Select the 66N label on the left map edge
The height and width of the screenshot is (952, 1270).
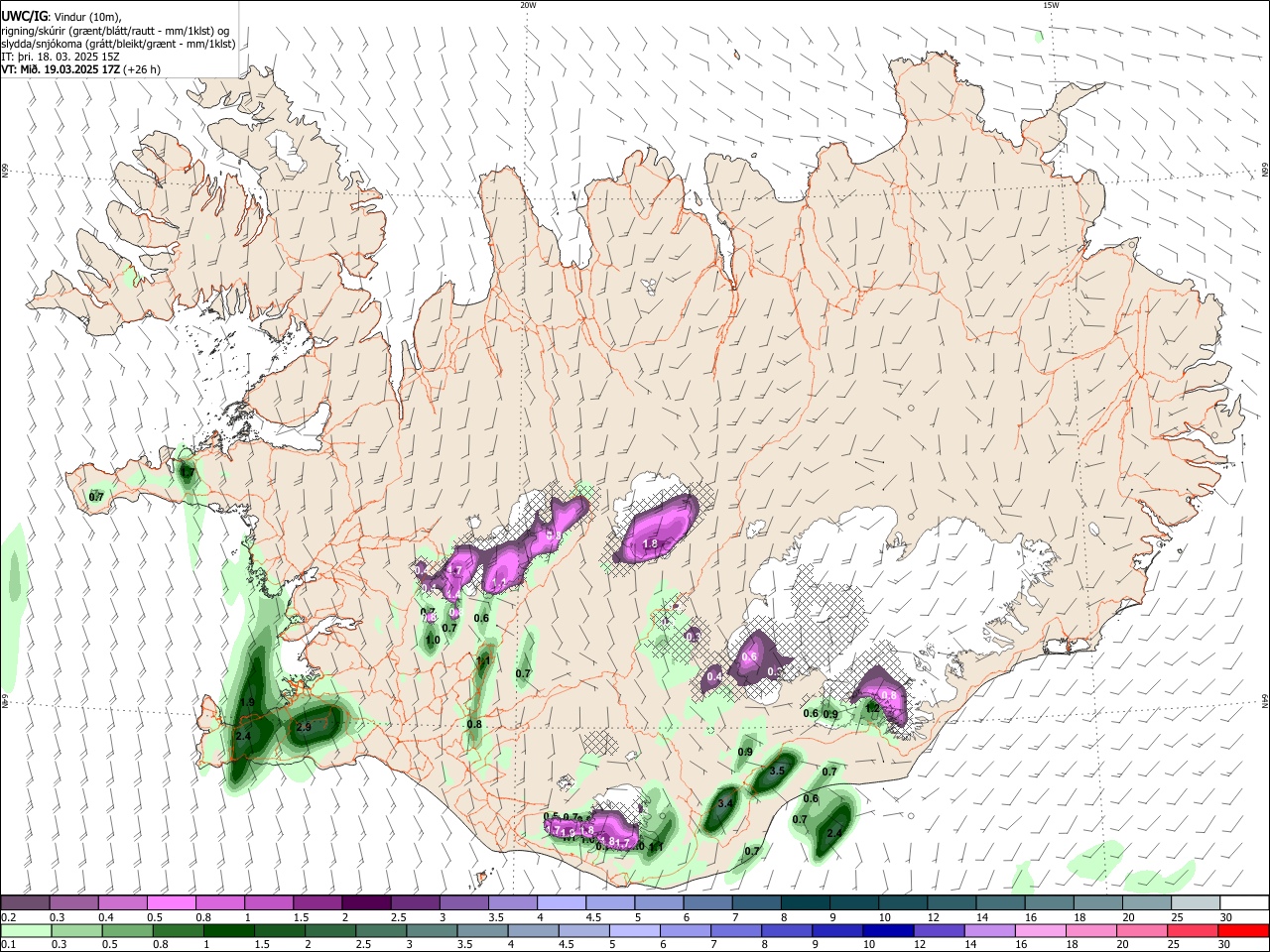[5, 173]
